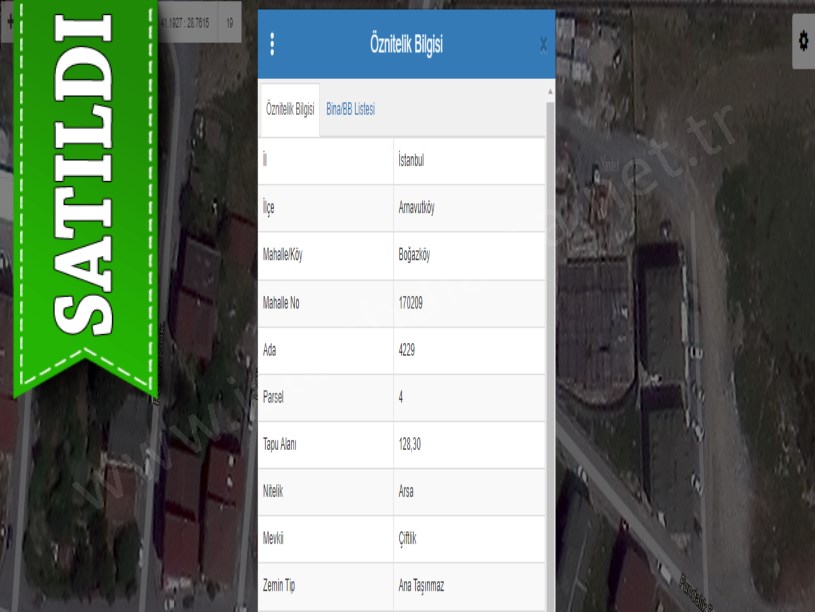
Task: Open the settings gear on the map
Action: [802, 41]
